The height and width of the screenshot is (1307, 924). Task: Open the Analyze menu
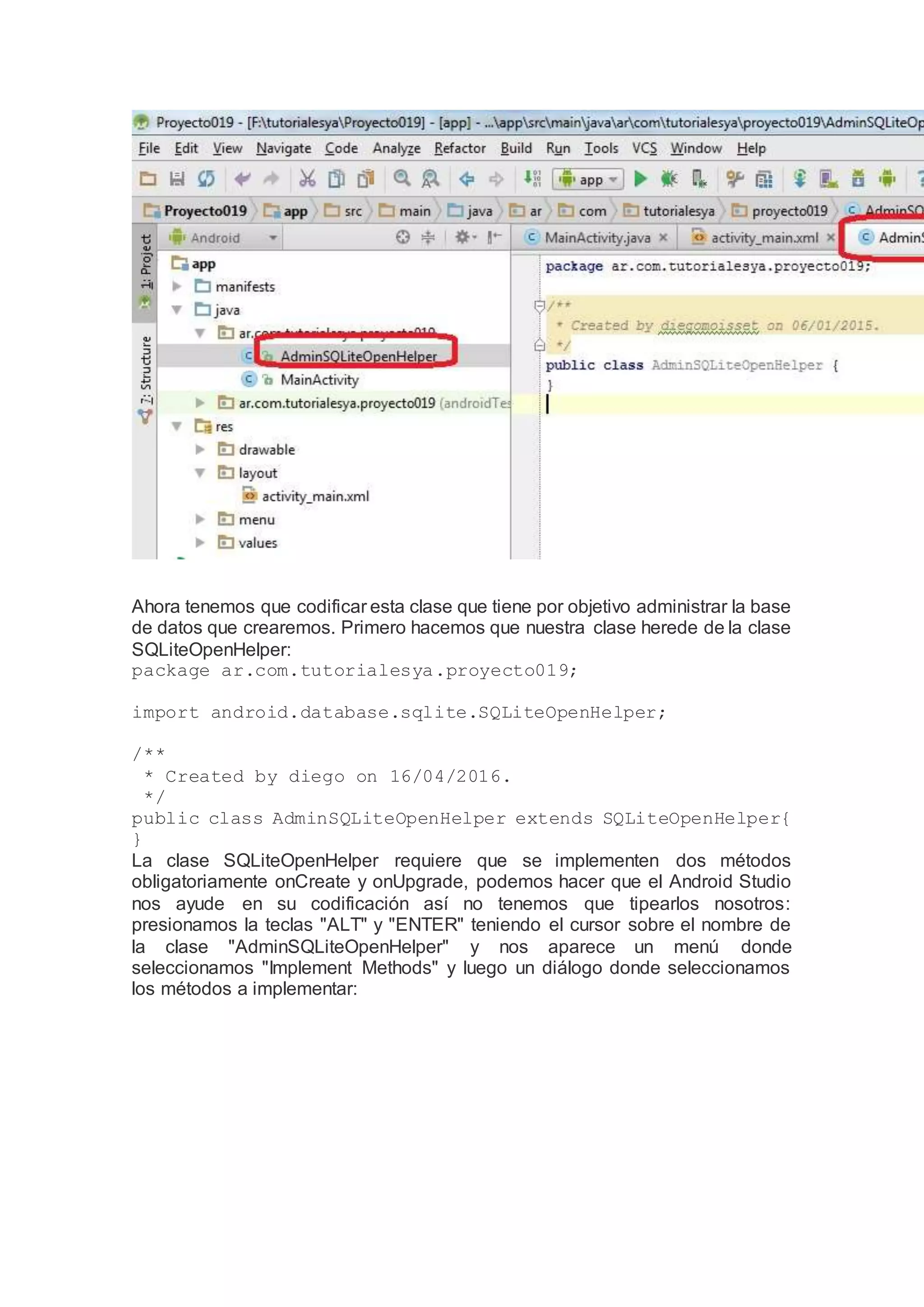click(397, 148)
